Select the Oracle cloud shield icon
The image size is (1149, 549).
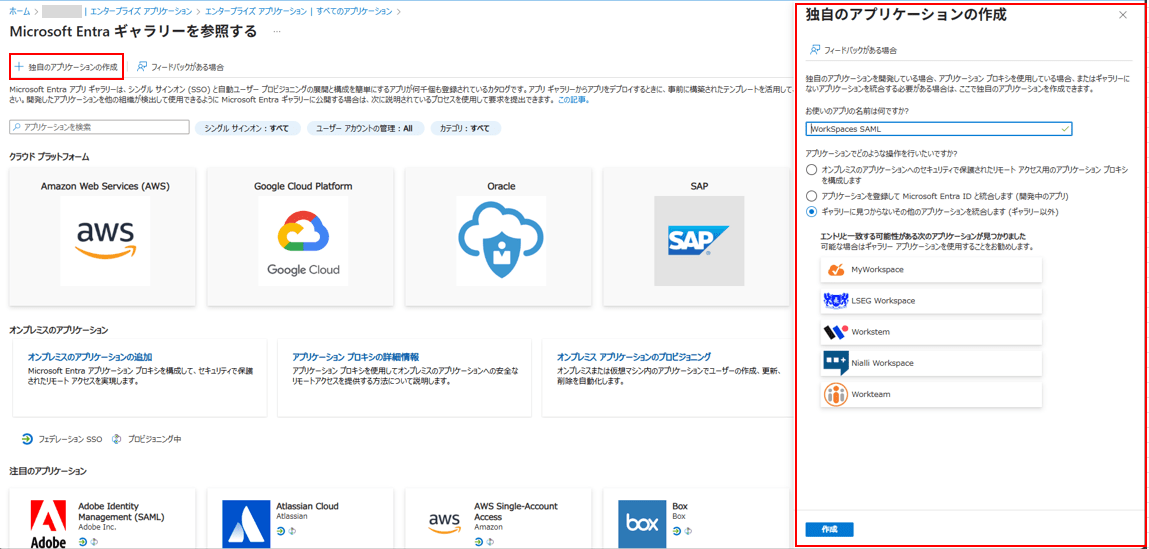[501, 240]
